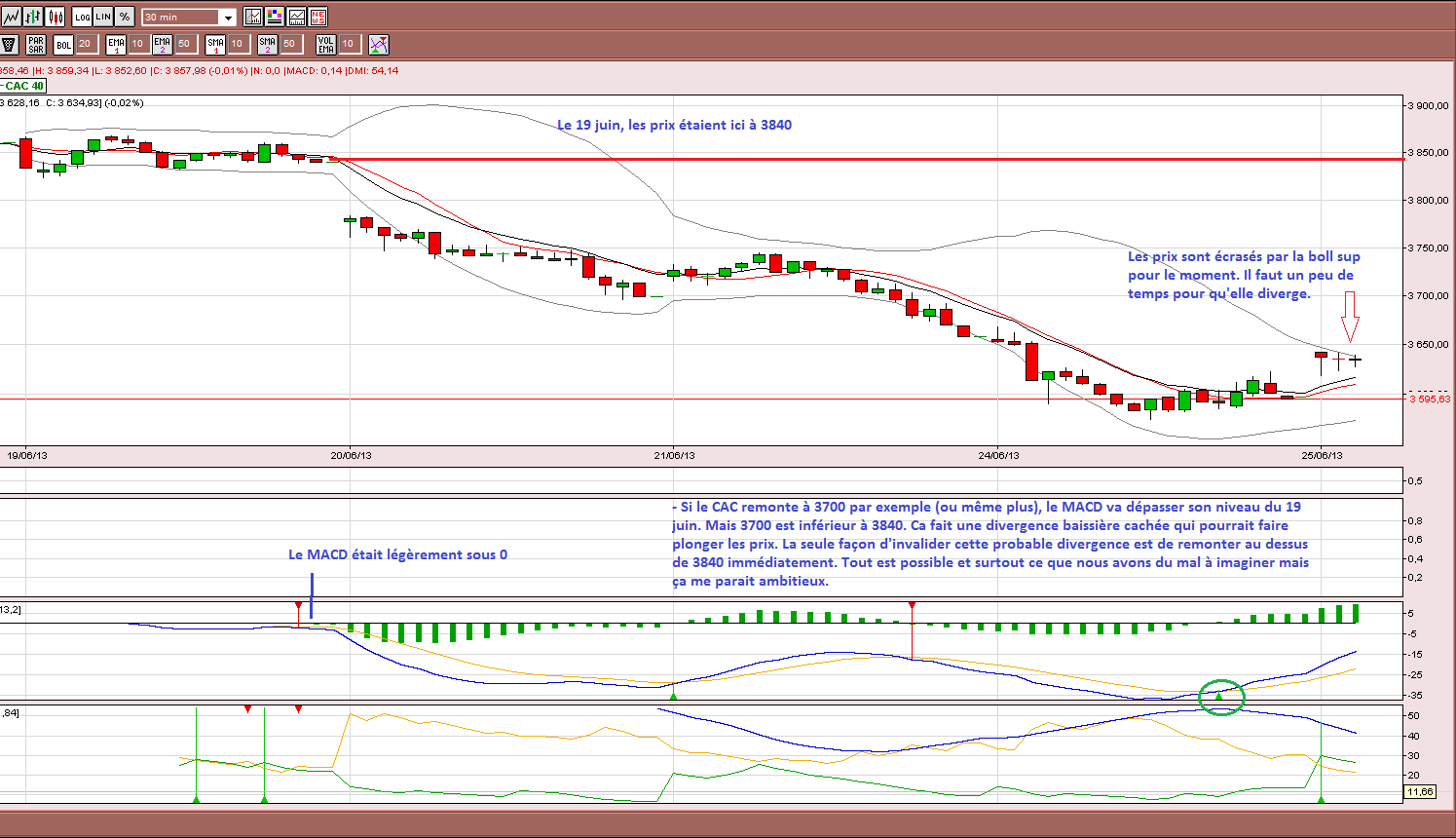This screenshot has width=1456, height=838.
Task: Toggle the EMA 1 moving average
Action: click(x=116, y=44)
